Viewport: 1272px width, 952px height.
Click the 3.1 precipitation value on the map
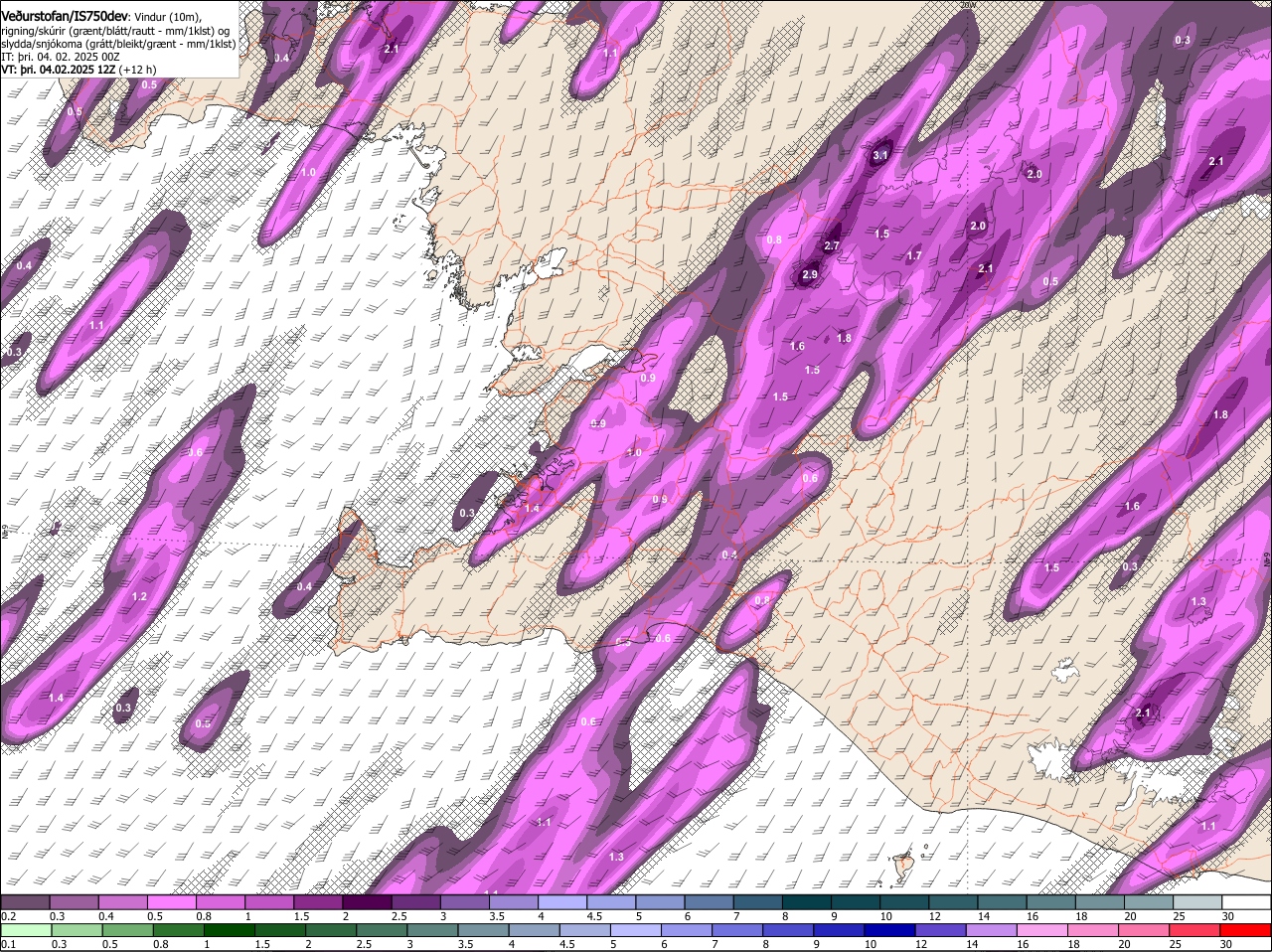click(880, 155)
